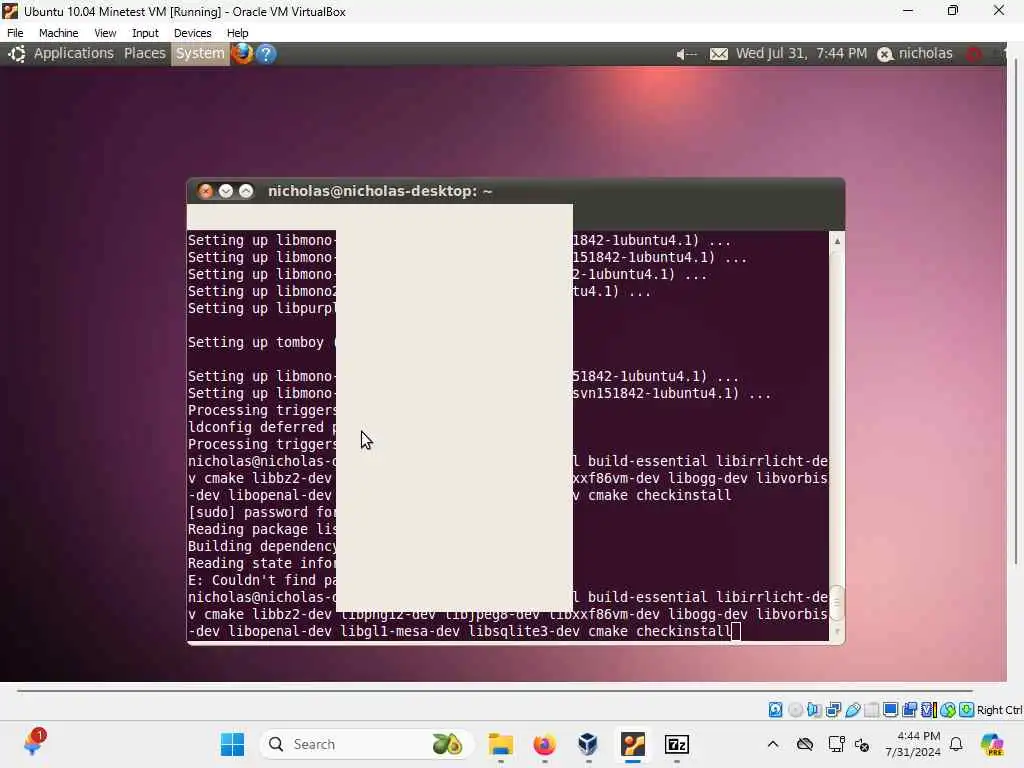This screenshot has height=768, width=1024.
Task: Open the widgets icon with notification badge
Action: (x=33, y=743)
